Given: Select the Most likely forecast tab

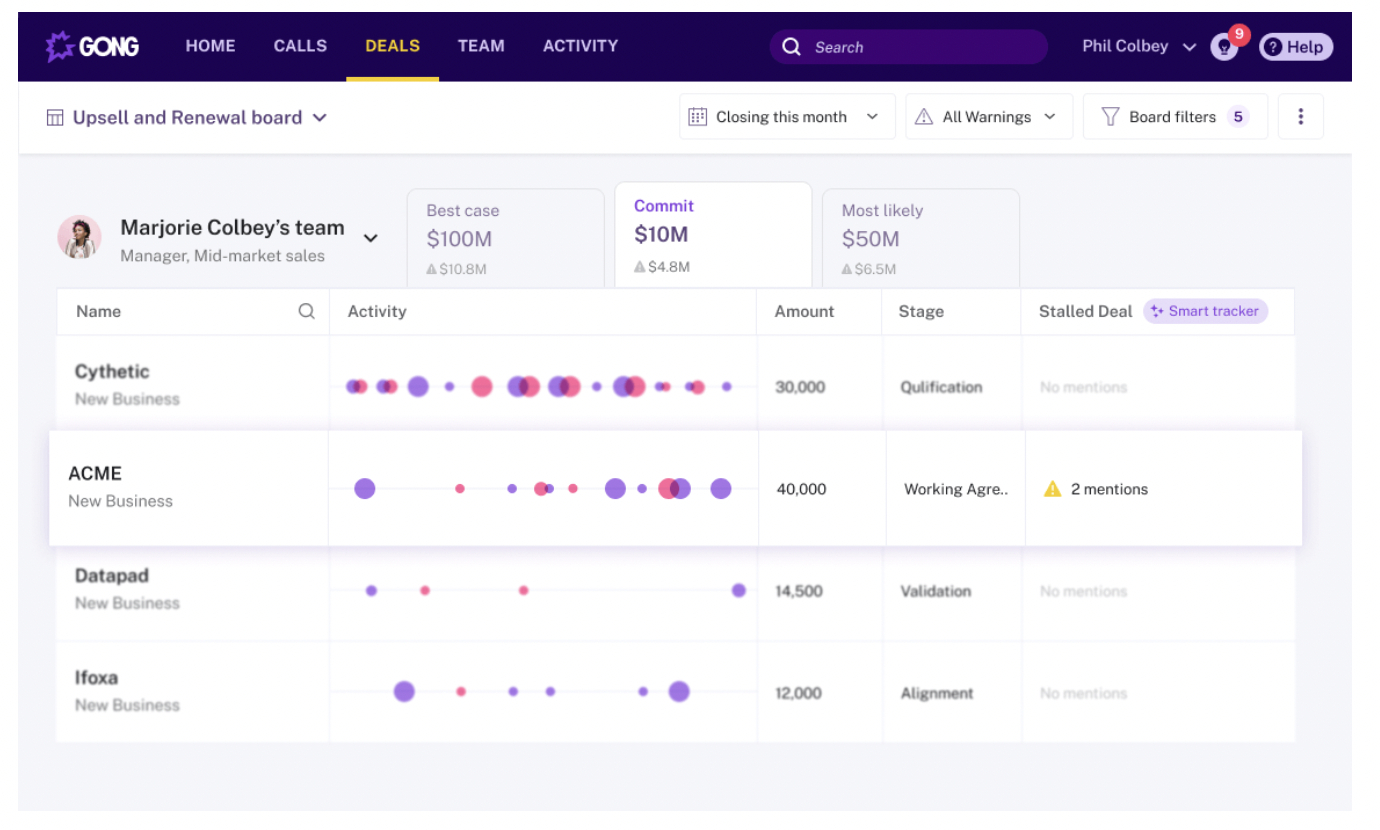Looking at the screenshot, I should tap(920, 238).
